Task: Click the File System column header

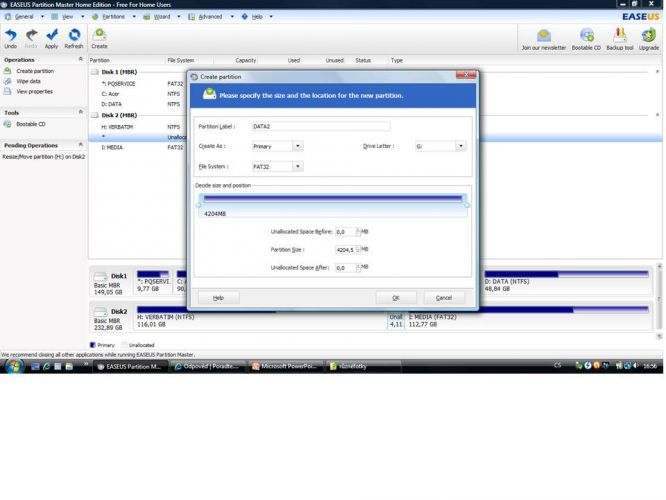Action: [189, 60]
